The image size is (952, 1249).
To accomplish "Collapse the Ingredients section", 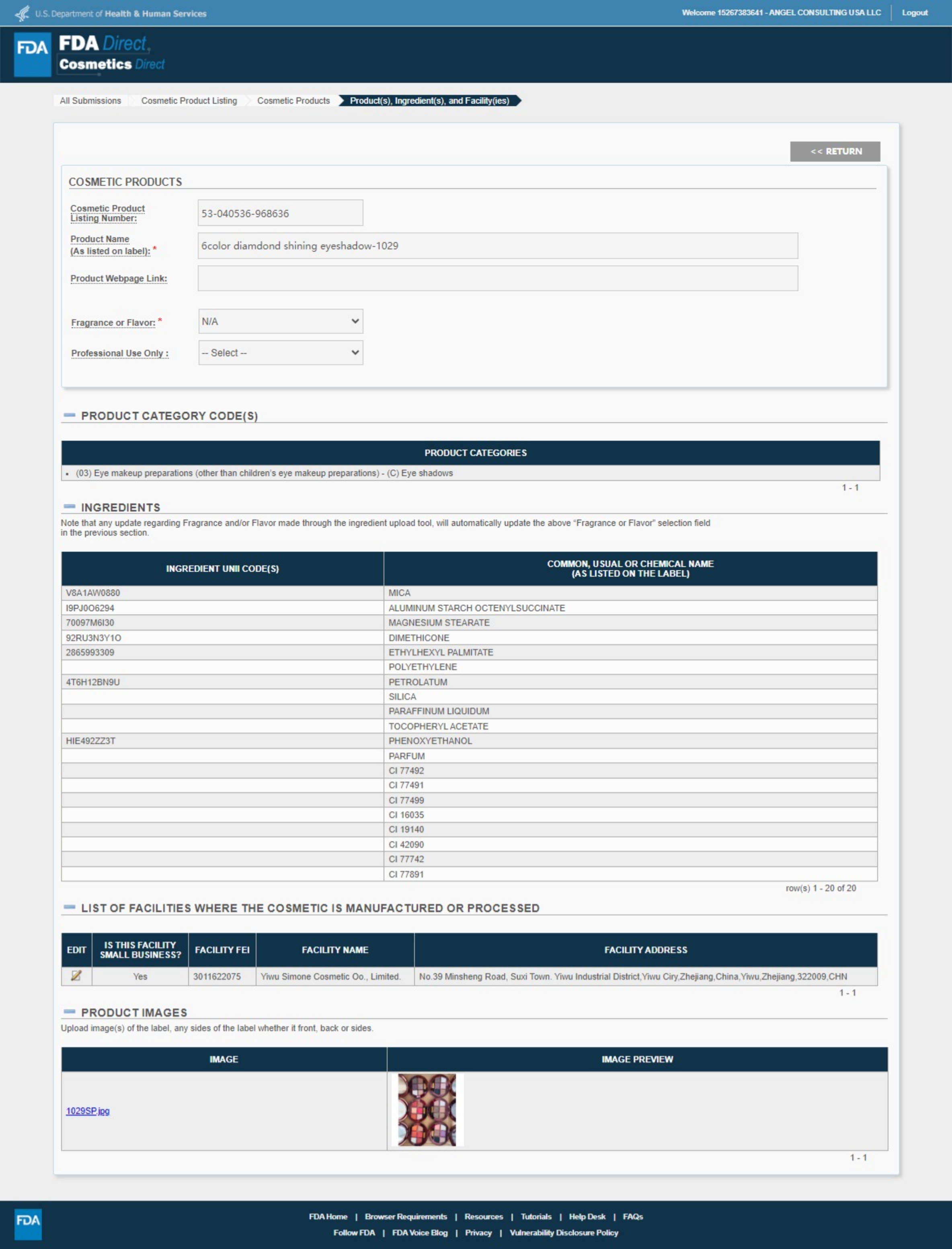I will coord(70,507).
